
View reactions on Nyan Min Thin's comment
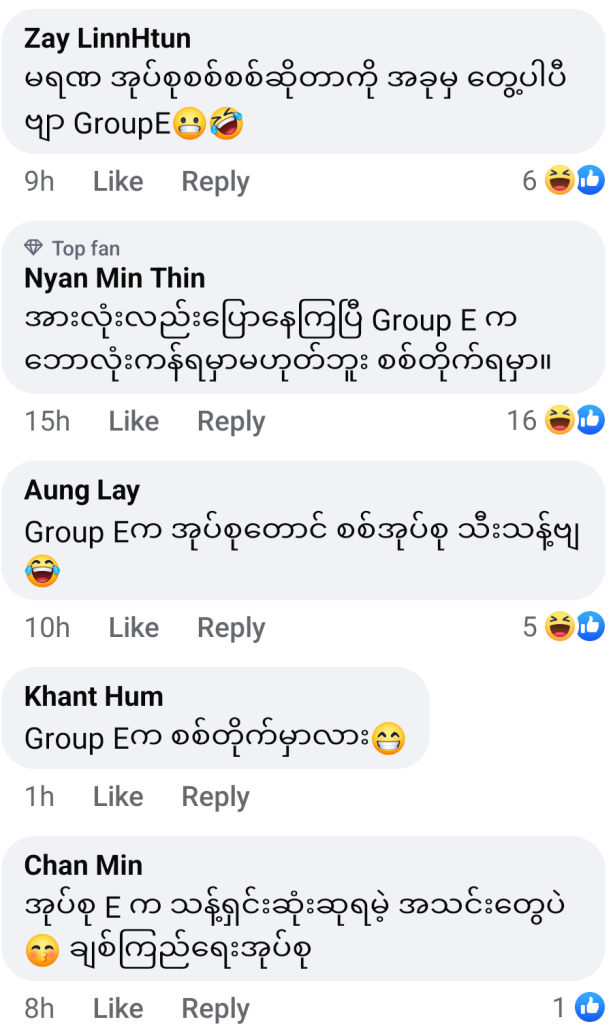click(x=575, y=421)
